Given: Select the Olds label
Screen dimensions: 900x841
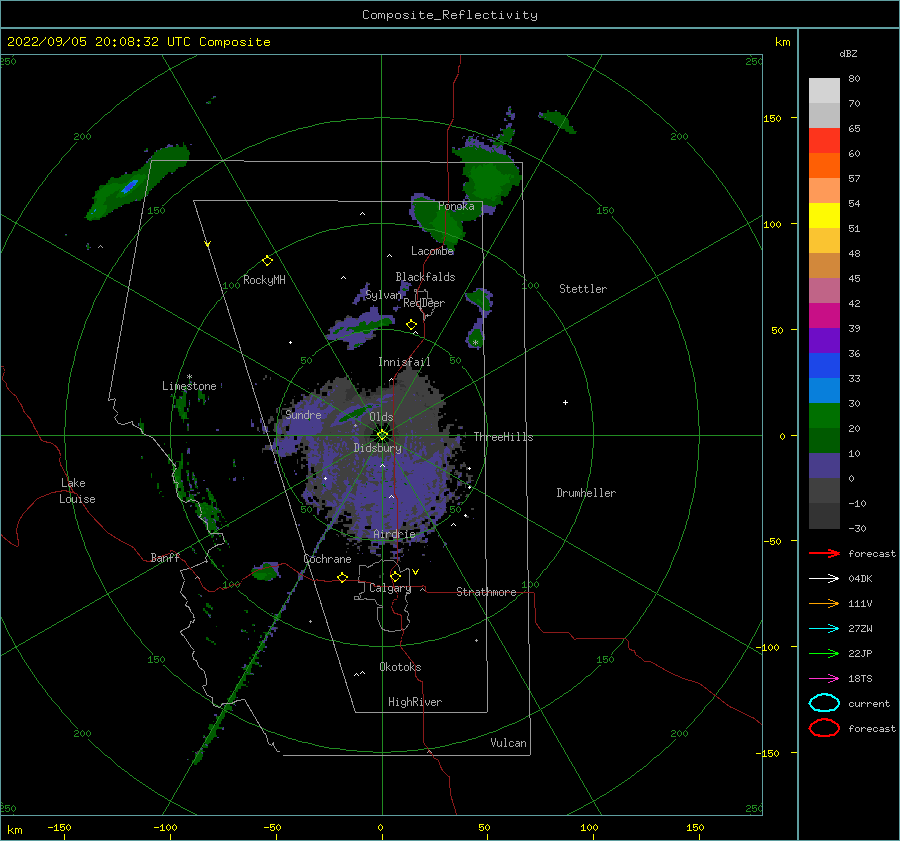Looking at the screenshot, I should (x=381, y=417).
